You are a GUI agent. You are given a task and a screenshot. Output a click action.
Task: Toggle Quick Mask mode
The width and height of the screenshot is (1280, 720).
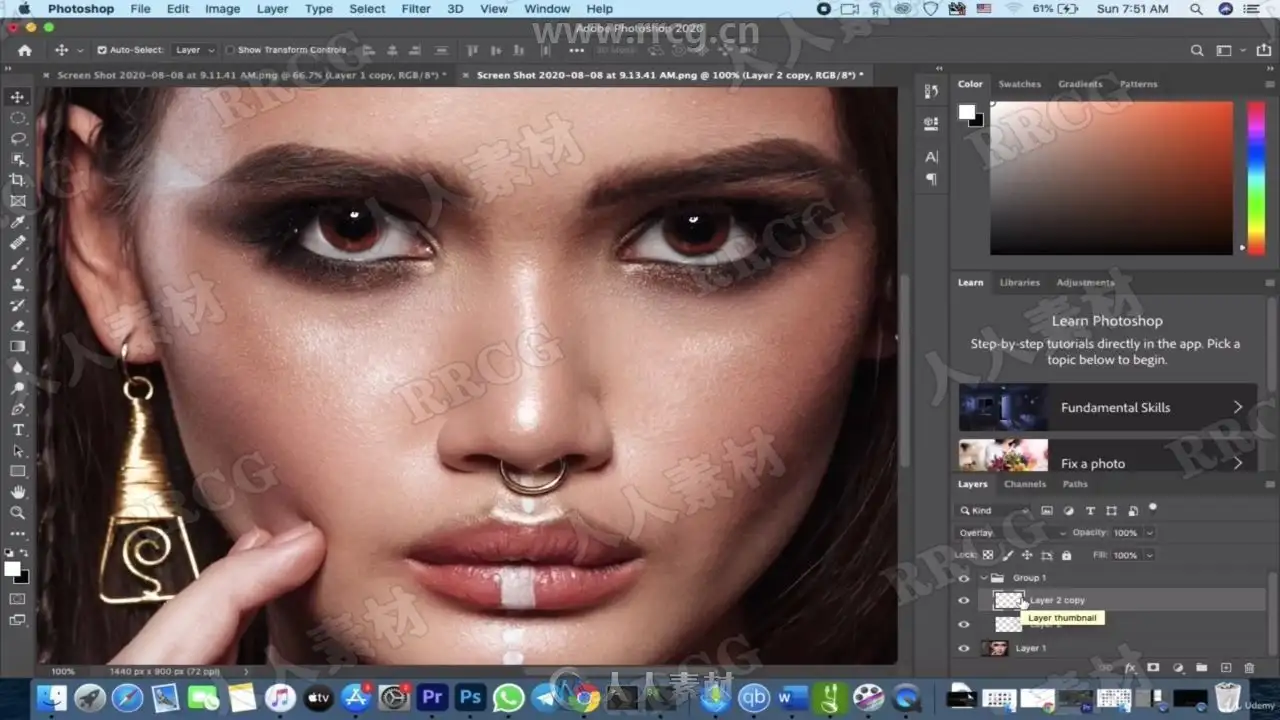tap(17, 599)
